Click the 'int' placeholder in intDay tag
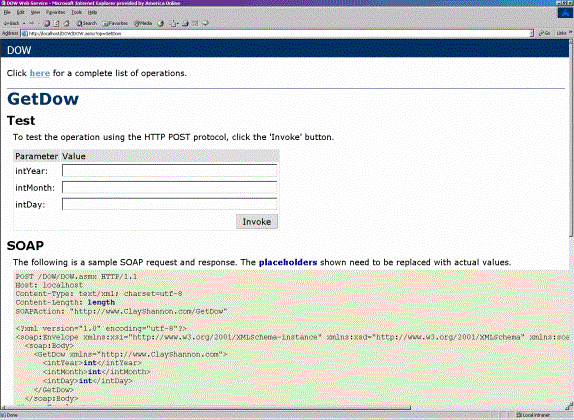Image resolution: width=574 pixels, height=420 pixels. pos(86,381)
